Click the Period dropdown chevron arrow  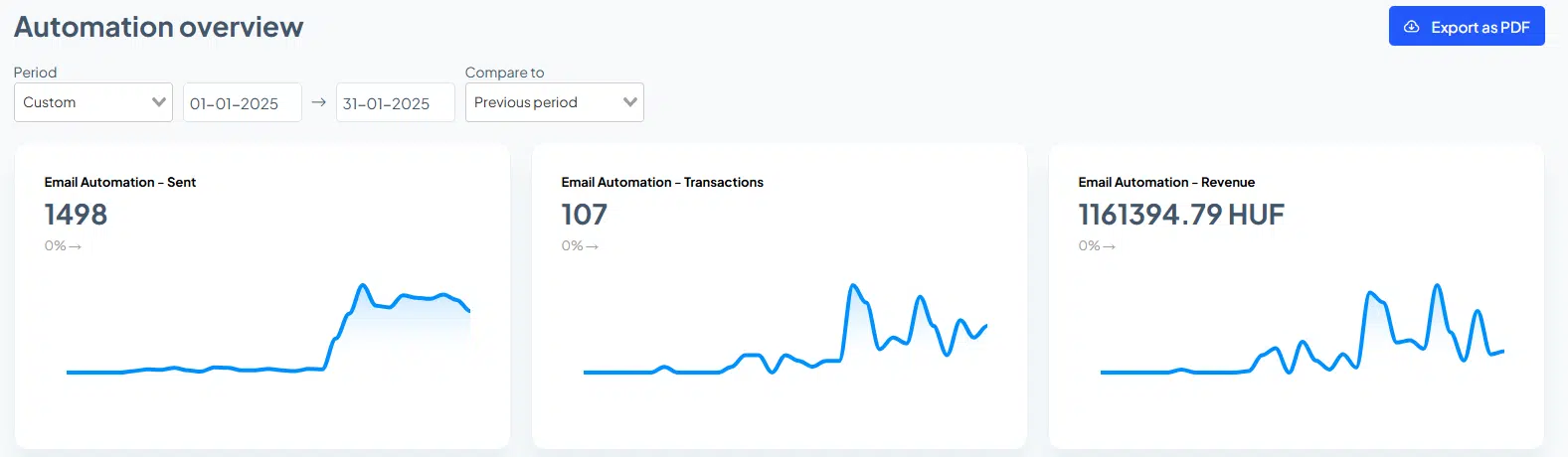click(158, 102)
